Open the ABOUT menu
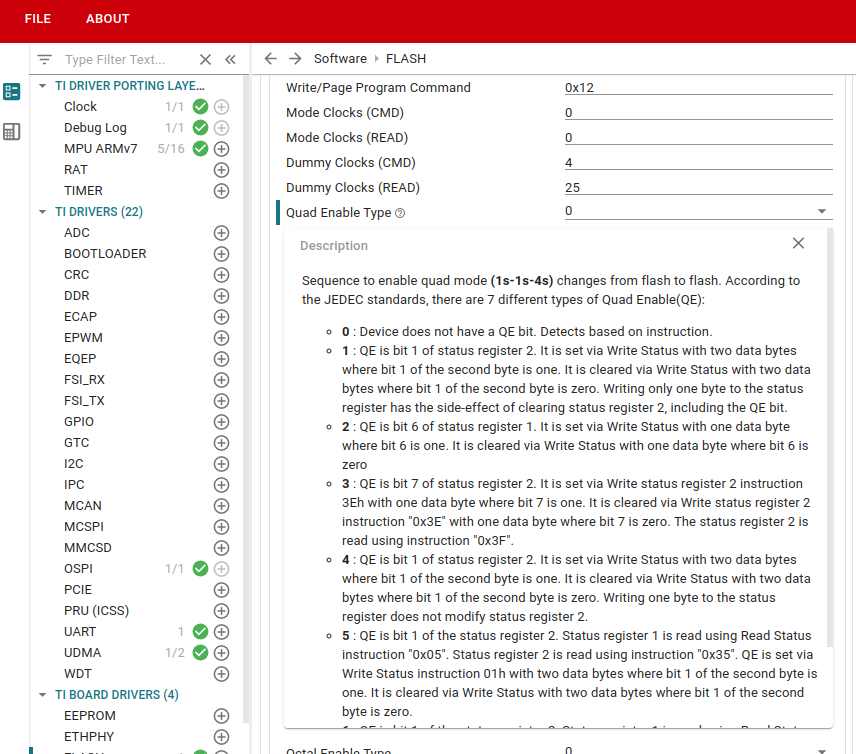This screenshot has height=754, width=856. coord(107,19)
